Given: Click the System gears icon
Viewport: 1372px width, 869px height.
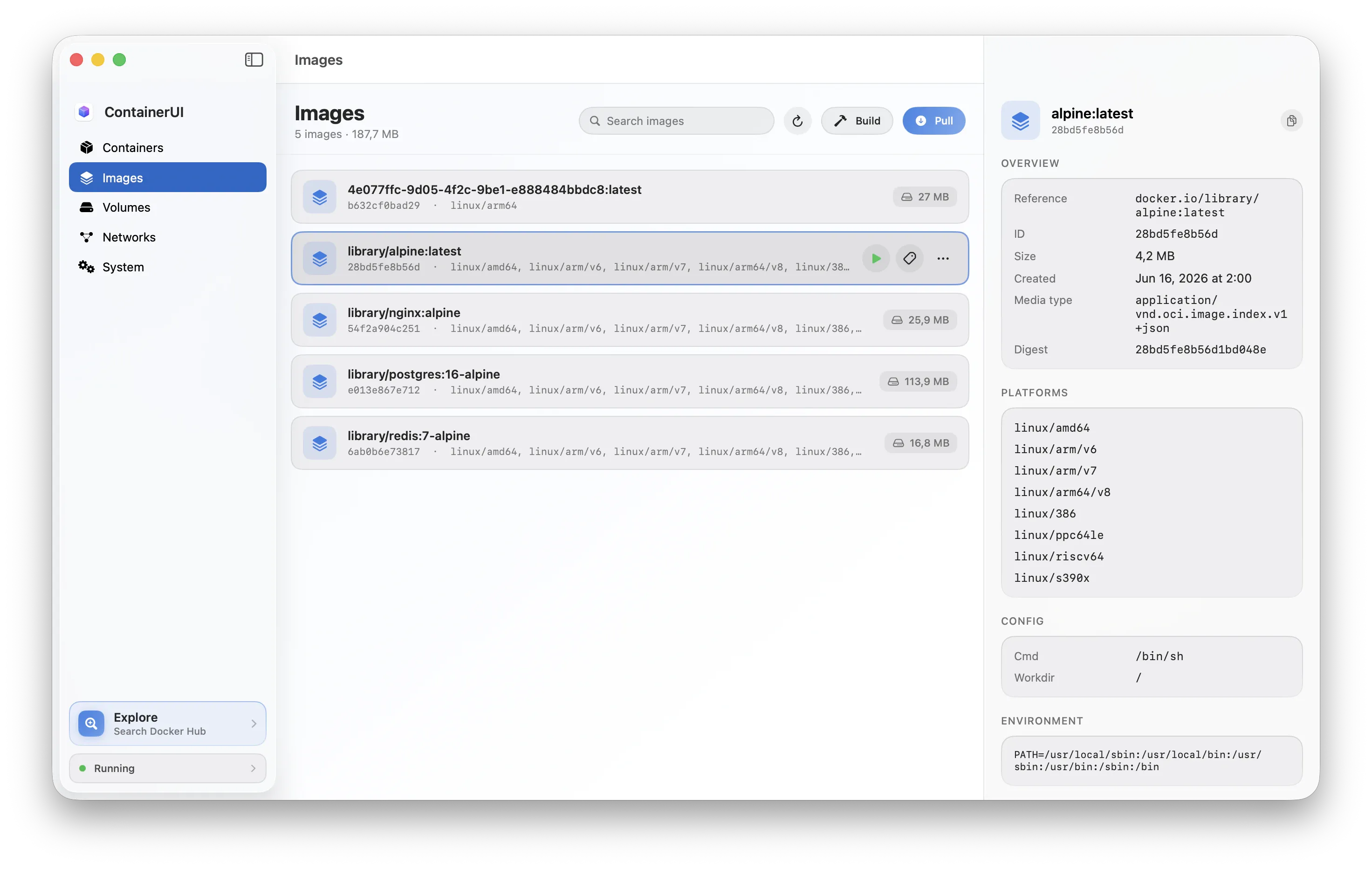Looking at the screenshot, I should pos(87,267).
